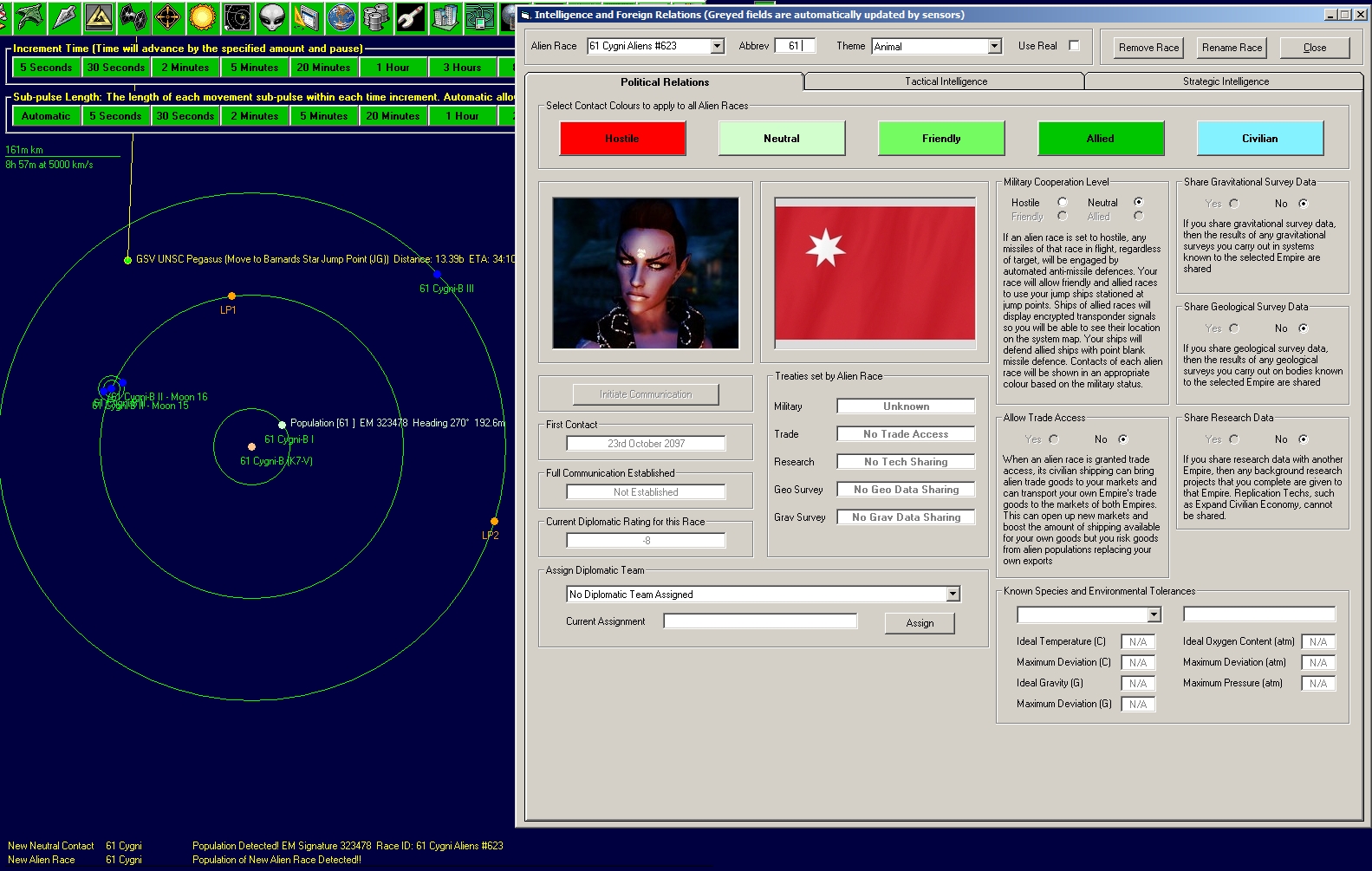Viewport: 1372px width, 871px height.
Task: Expand the Assign Diplomatic Team dropdown
Action: click(953, 595)
